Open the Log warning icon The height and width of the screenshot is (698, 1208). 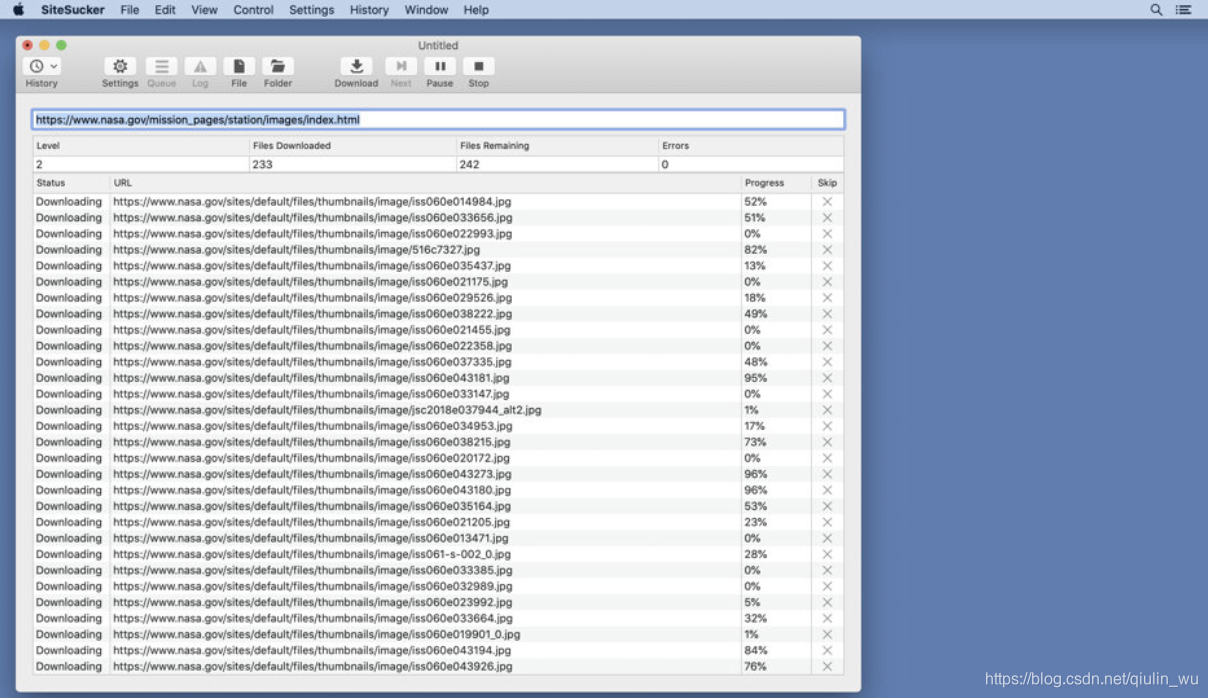click(200, 66)
